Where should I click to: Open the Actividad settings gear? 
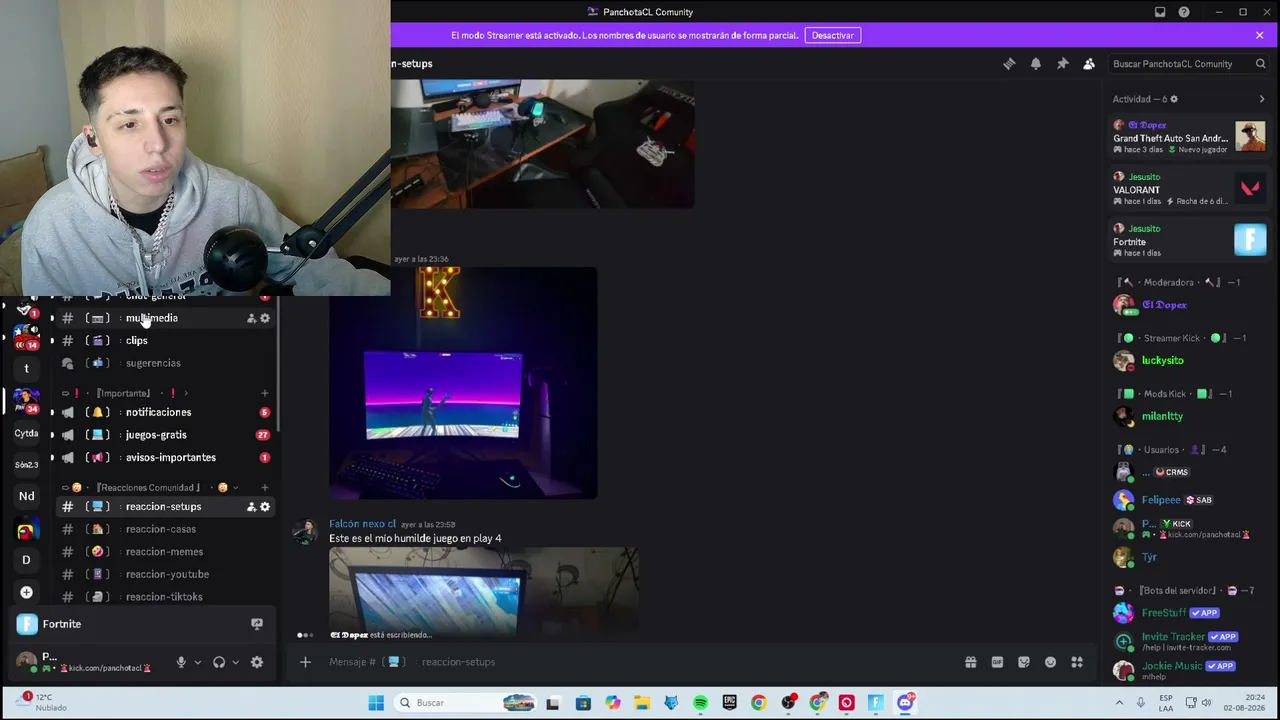[x=1174, y=99]
